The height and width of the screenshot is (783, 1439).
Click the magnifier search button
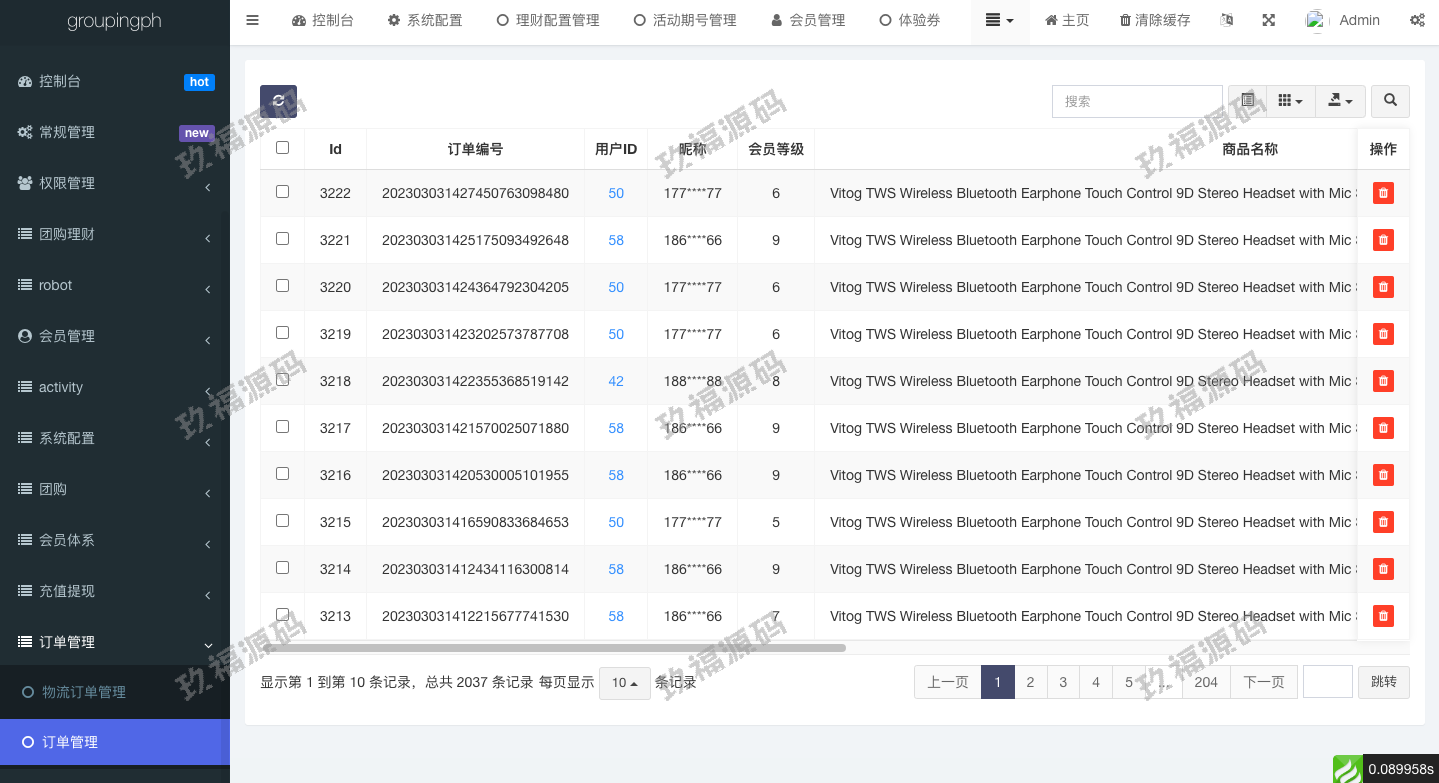pos(1390,101)
